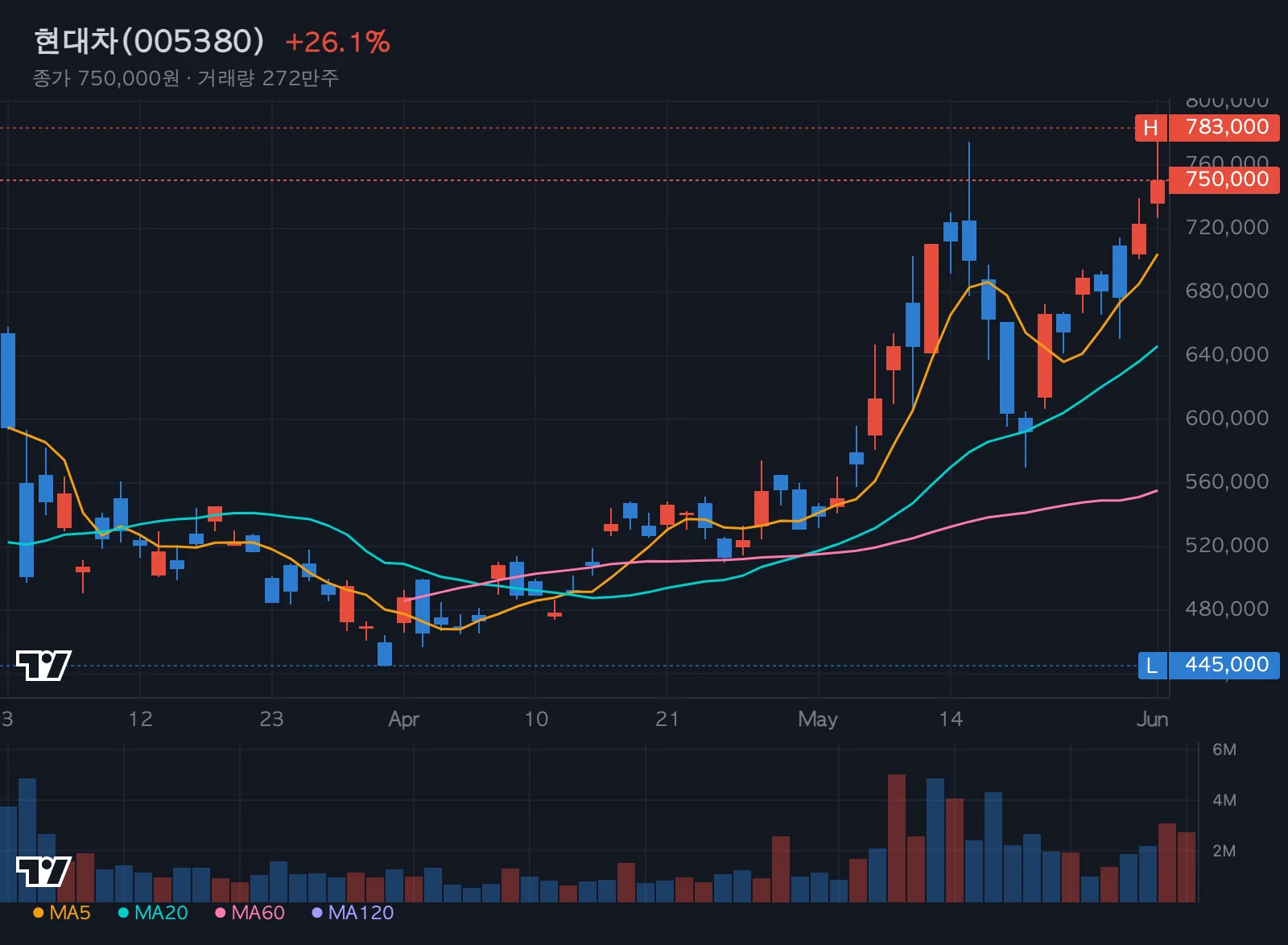The height and width of the screenshot is (945, 1288).
Task: Click the pink MA60 legend dot
Action: [220, 913]
